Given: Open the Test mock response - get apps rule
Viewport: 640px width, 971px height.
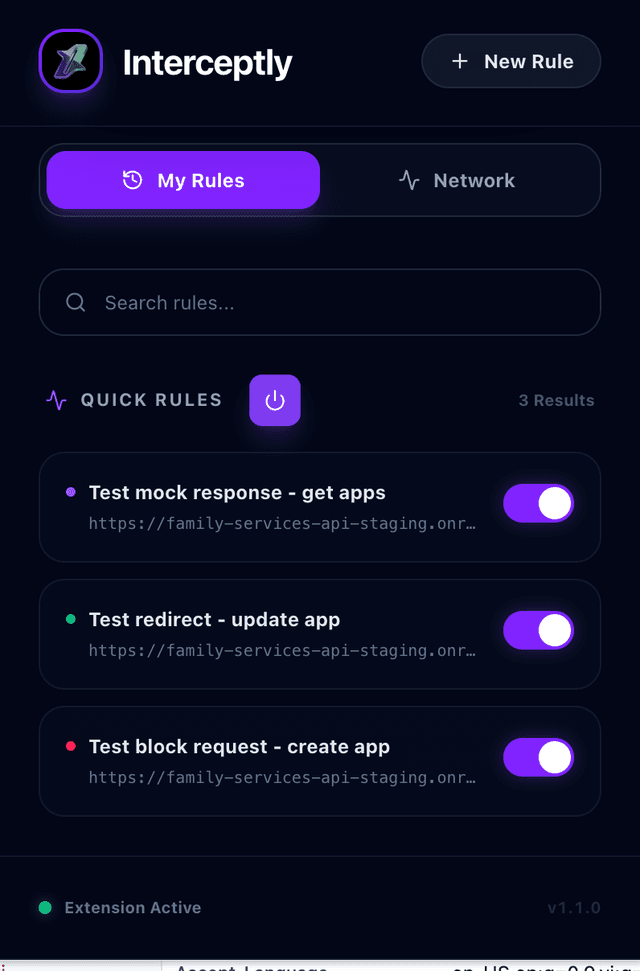Looking at the screenshot, I should click(x=237, y=492).
